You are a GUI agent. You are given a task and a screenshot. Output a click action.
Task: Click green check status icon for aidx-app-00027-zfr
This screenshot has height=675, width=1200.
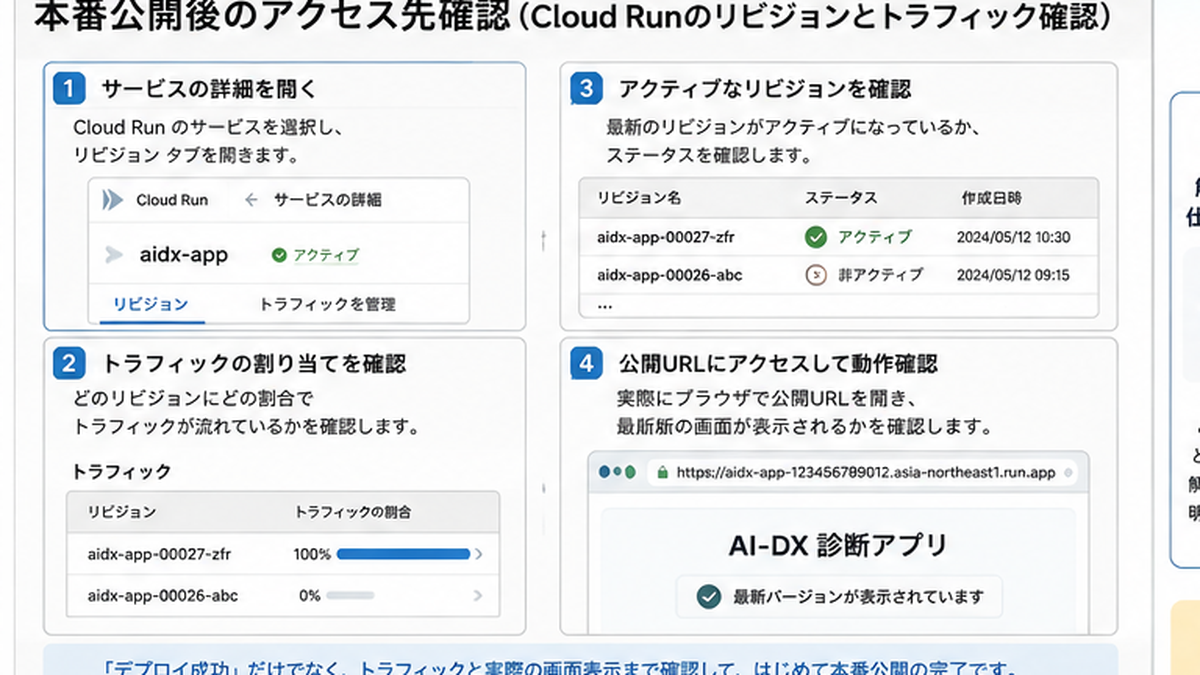pos(816,237)
